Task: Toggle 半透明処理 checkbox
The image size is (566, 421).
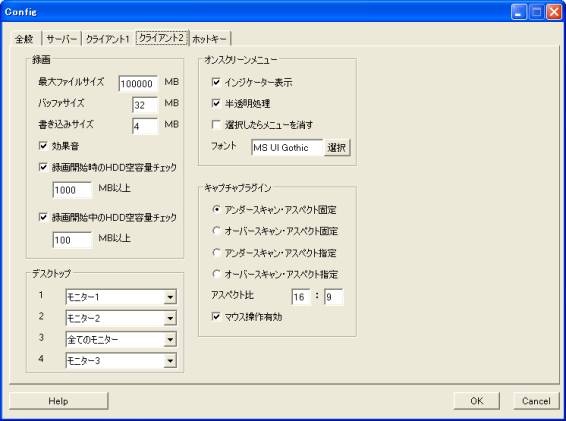Action: click(216, 103)
